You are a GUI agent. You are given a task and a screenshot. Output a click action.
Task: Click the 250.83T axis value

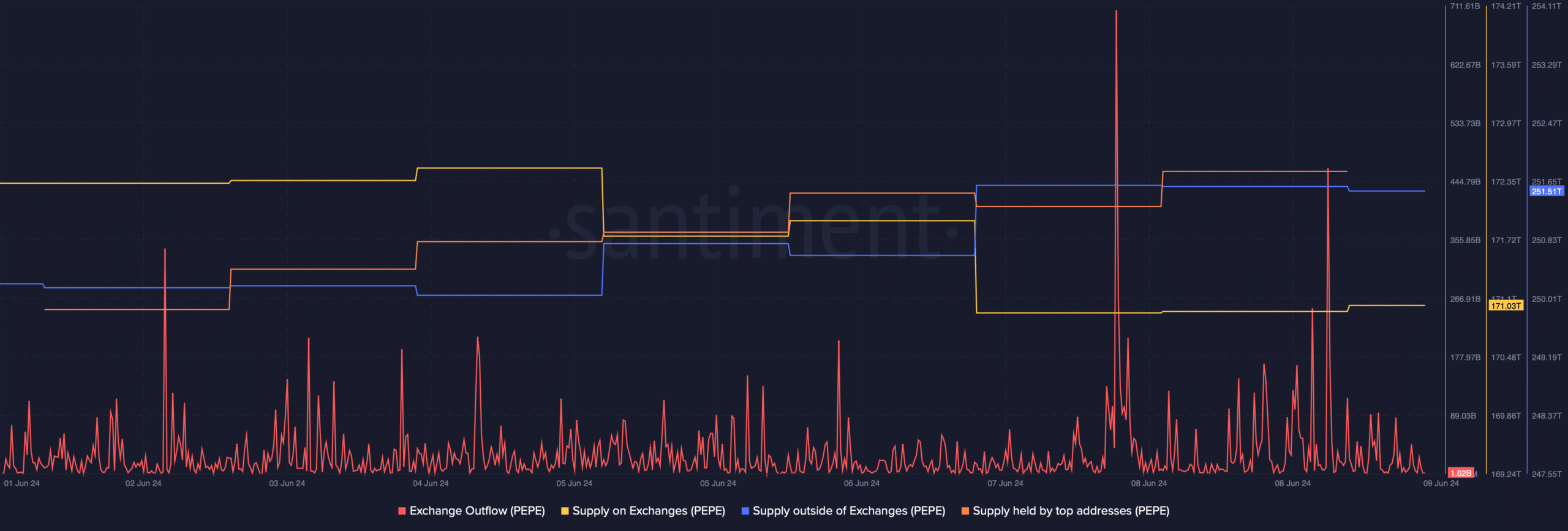pos(1547,240)
